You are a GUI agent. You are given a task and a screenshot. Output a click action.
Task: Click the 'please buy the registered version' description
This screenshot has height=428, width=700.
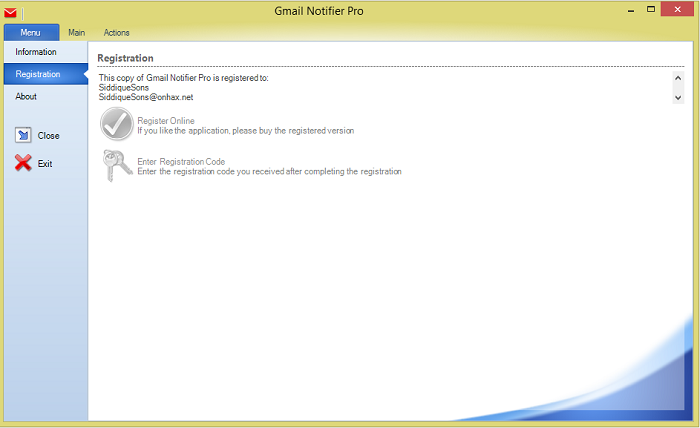(246, 131)
